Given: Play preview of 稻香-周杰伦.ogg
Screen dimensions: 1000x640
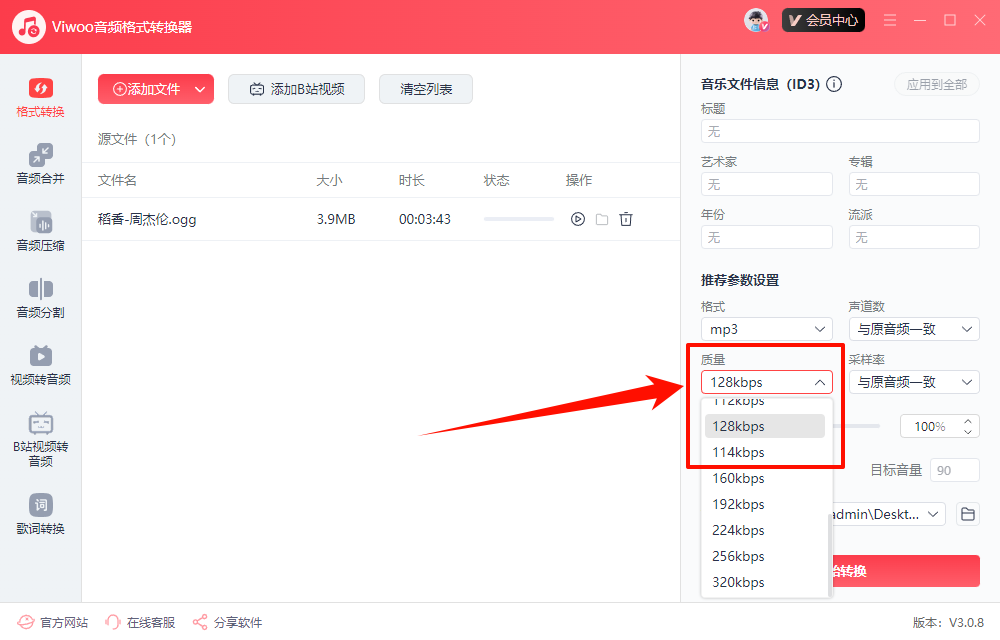Looking at the screenshot, I should 577,218.
